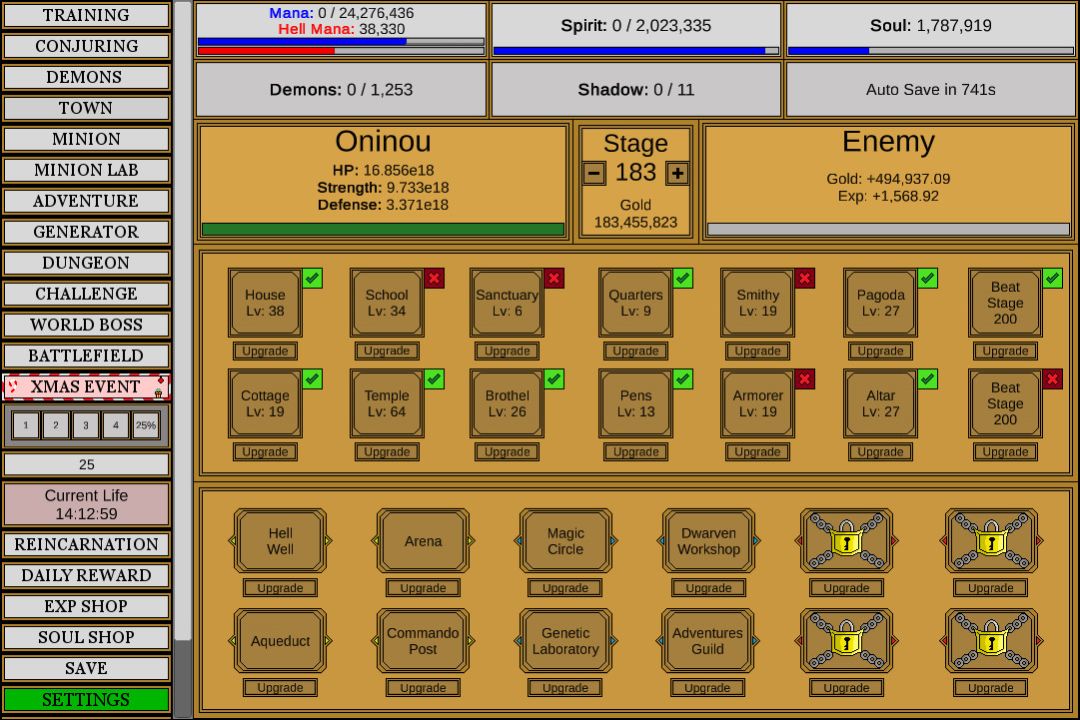Click the green SETTINGS button
This screenshot has width=1080, height=720.
point(86,699)
